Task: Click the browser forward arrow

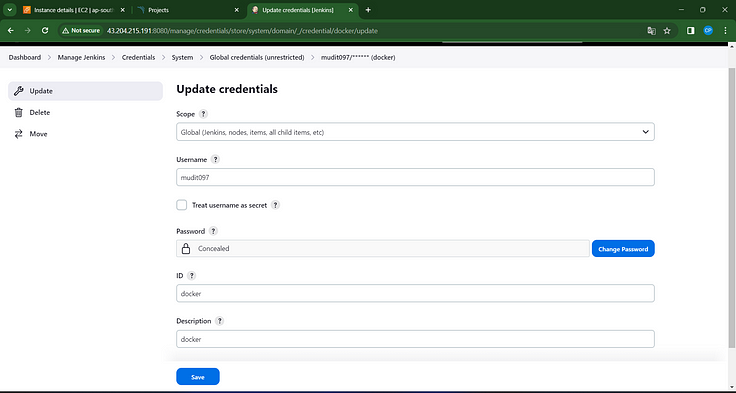Action: pyautogui.click(x=28, y=31)
